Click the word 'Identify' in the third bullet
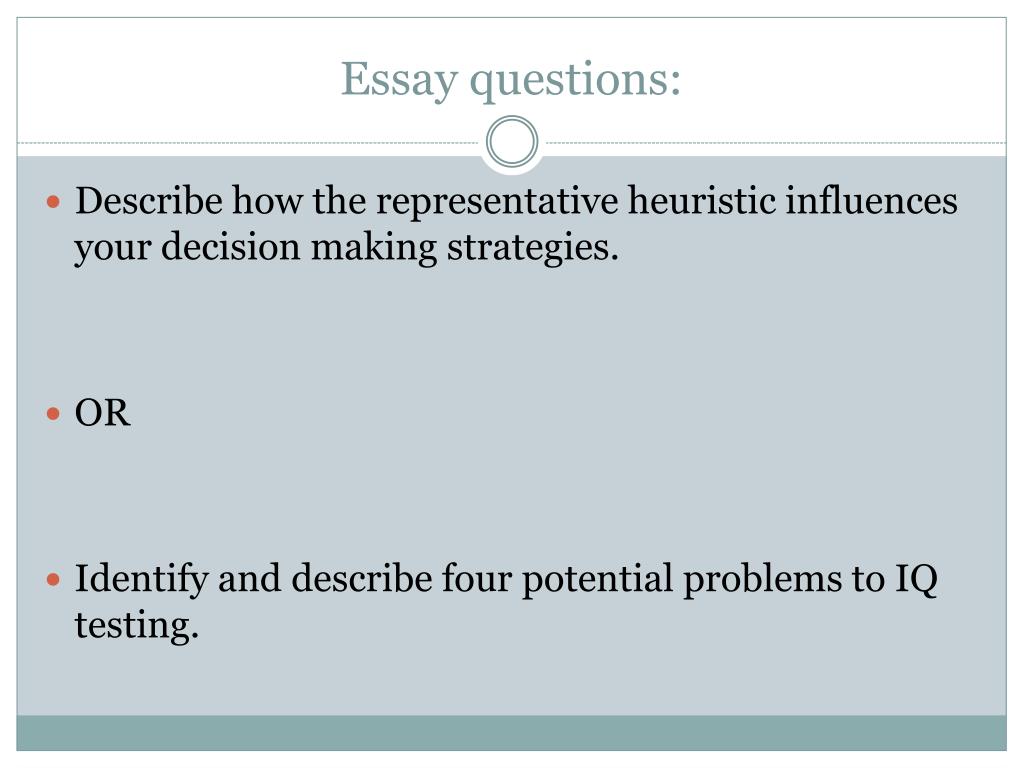Viewport: 1024px width, 768px height. pos(141,581)
